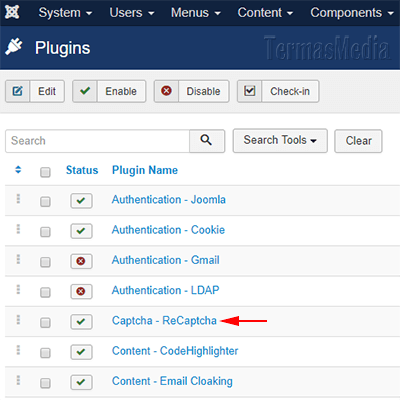Click the Edit toolbar button

[x=35, y=91]
